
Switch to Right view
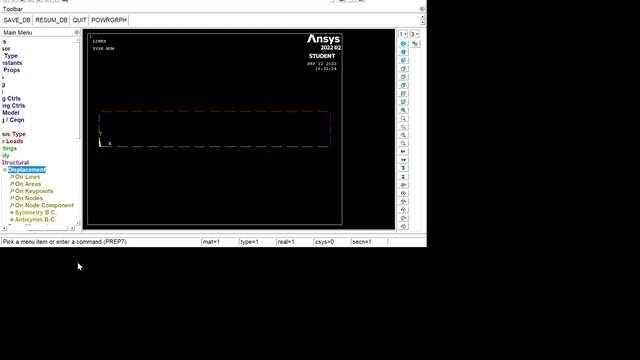click(403, 69)
